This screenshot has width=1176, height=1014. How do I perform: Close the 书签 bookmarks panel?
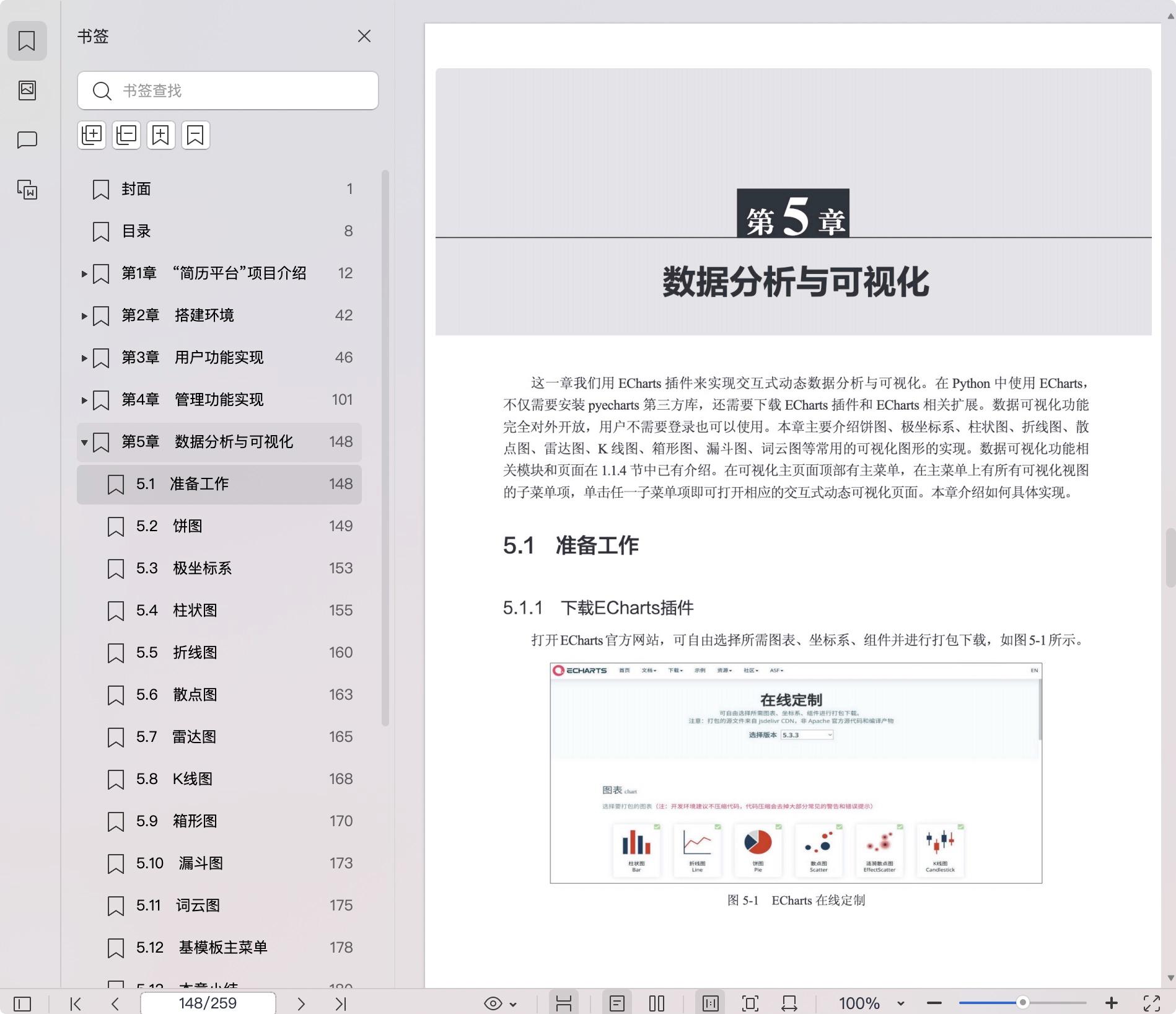[x=364, y=36]
